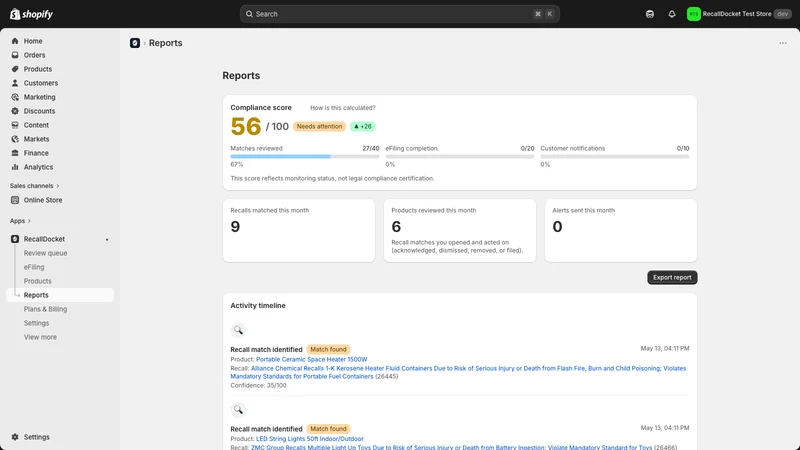
Task: Open the Home icon in sidebar
Action: [15, 41]
